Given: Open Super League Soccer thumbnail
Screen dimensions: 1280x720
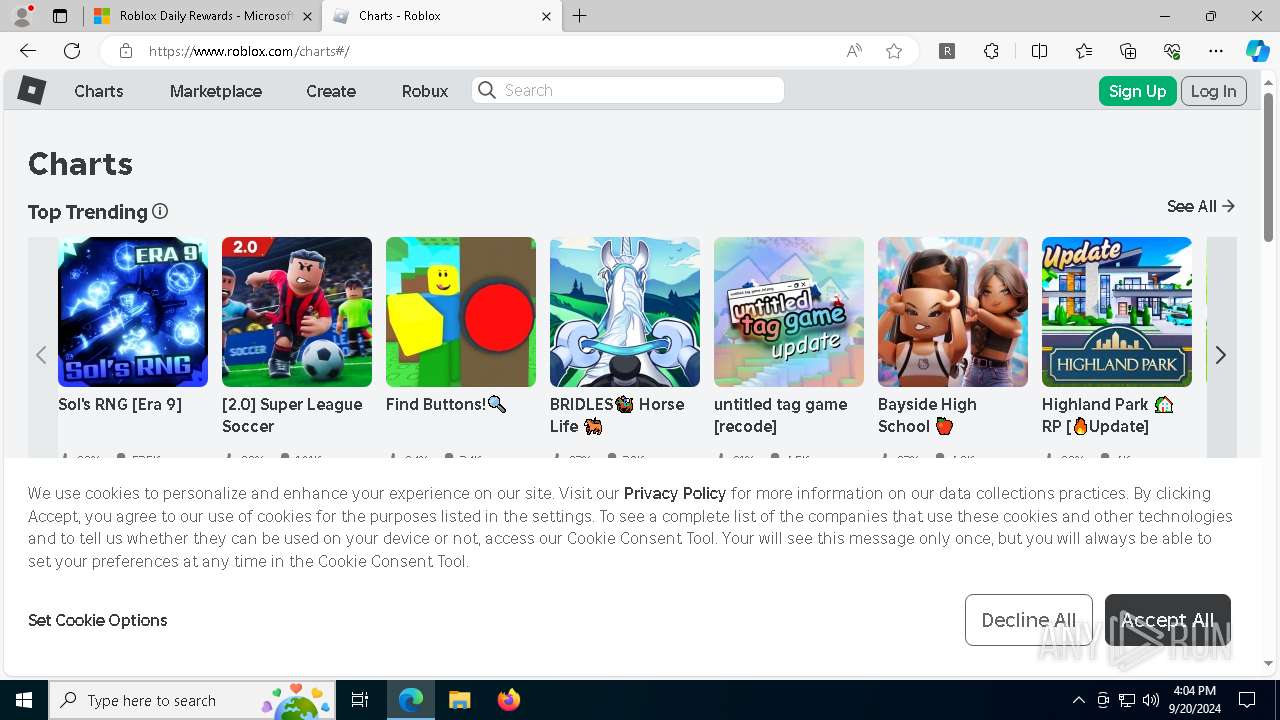Looking at the screenshot, I should pos(297,312).
